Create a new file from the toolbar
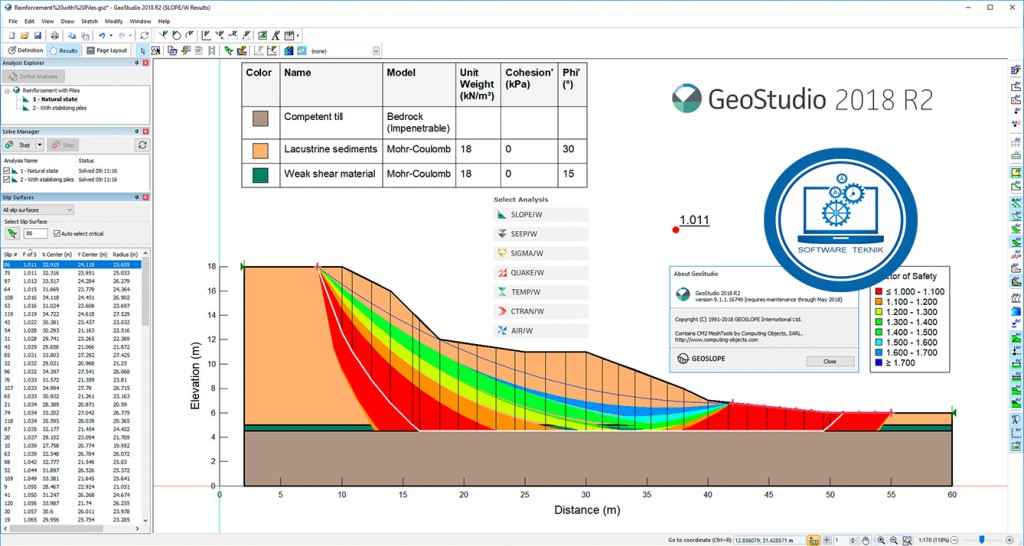Viewport: 1024px width, 546px height. tap(11, 35)
